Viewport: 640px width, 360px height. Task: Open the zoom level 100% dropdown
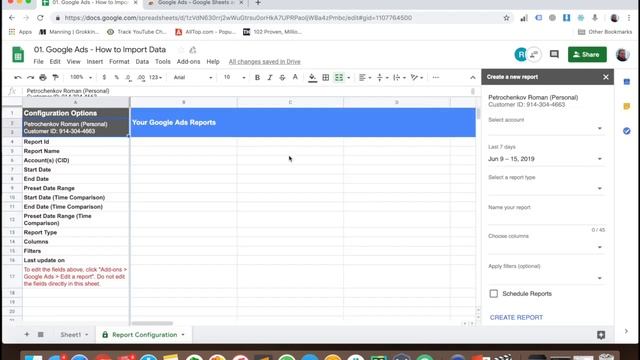[81, 78]
